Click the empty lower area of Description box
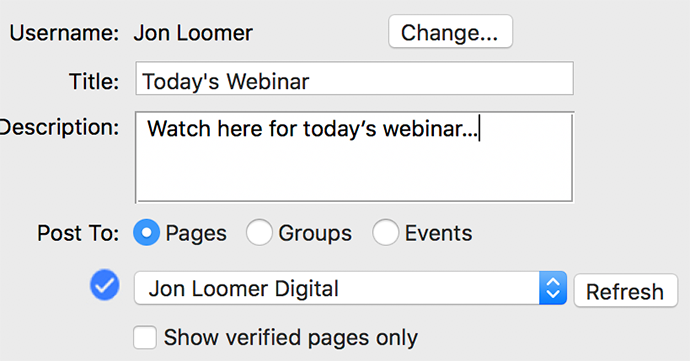 pos(354,174)
